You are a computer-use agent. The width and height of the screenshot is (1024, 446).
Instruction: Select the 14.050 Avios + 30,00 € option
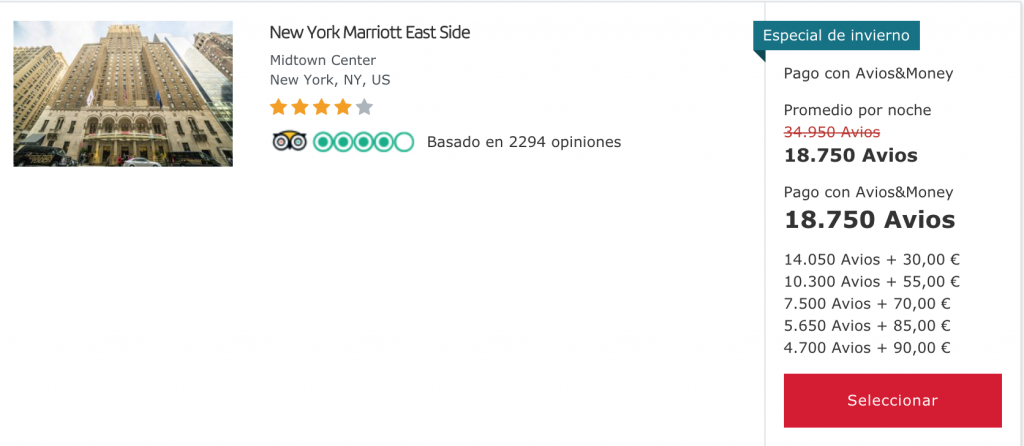pos(871,260)
